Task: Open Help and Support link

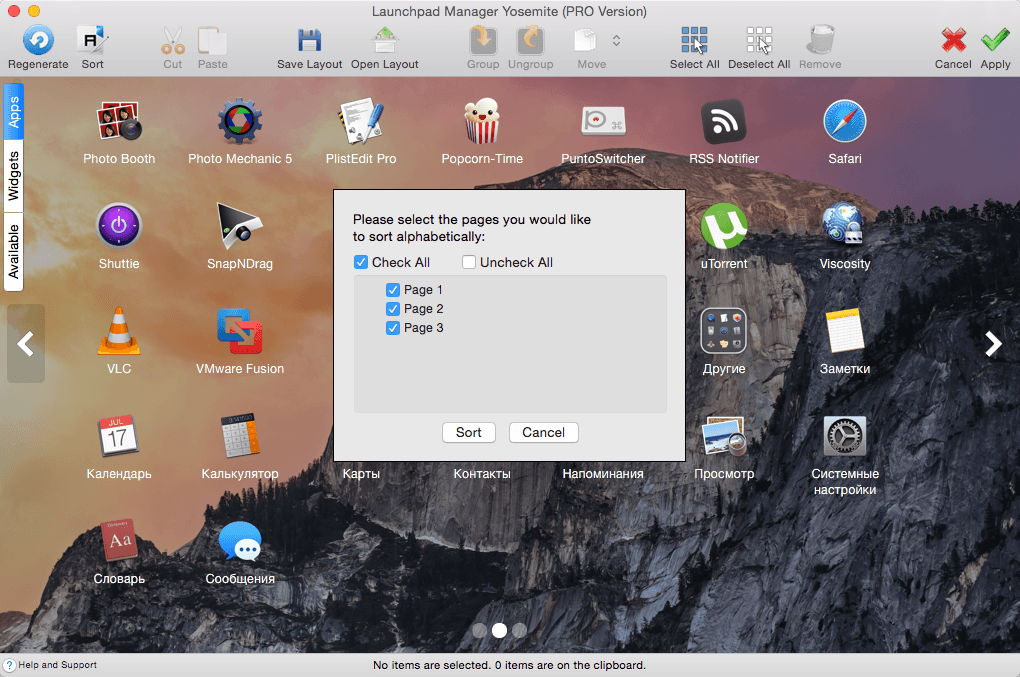Action: coord(51,665)
